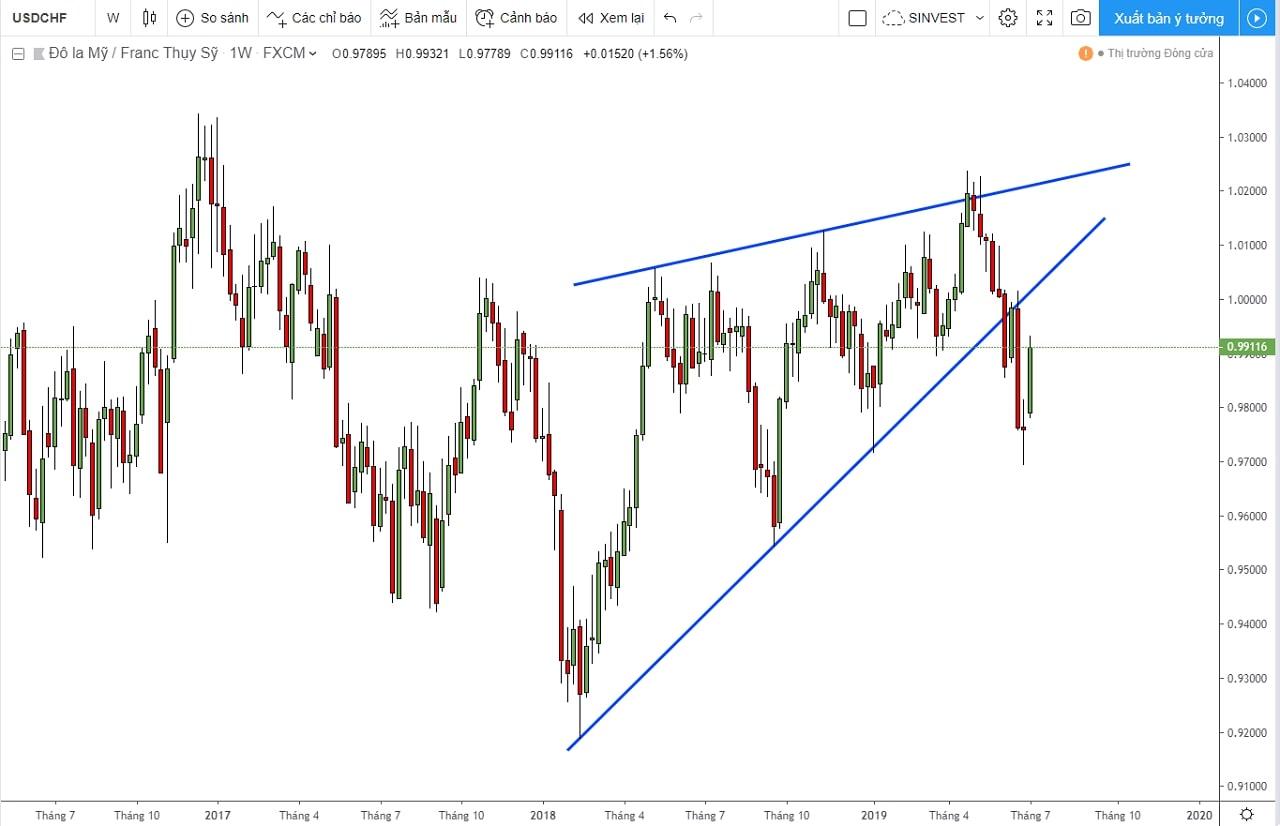Image resolution: width=1280 pixels, height=826 pixels.
Task: Undo the last chart action
Action: [670, 18]
